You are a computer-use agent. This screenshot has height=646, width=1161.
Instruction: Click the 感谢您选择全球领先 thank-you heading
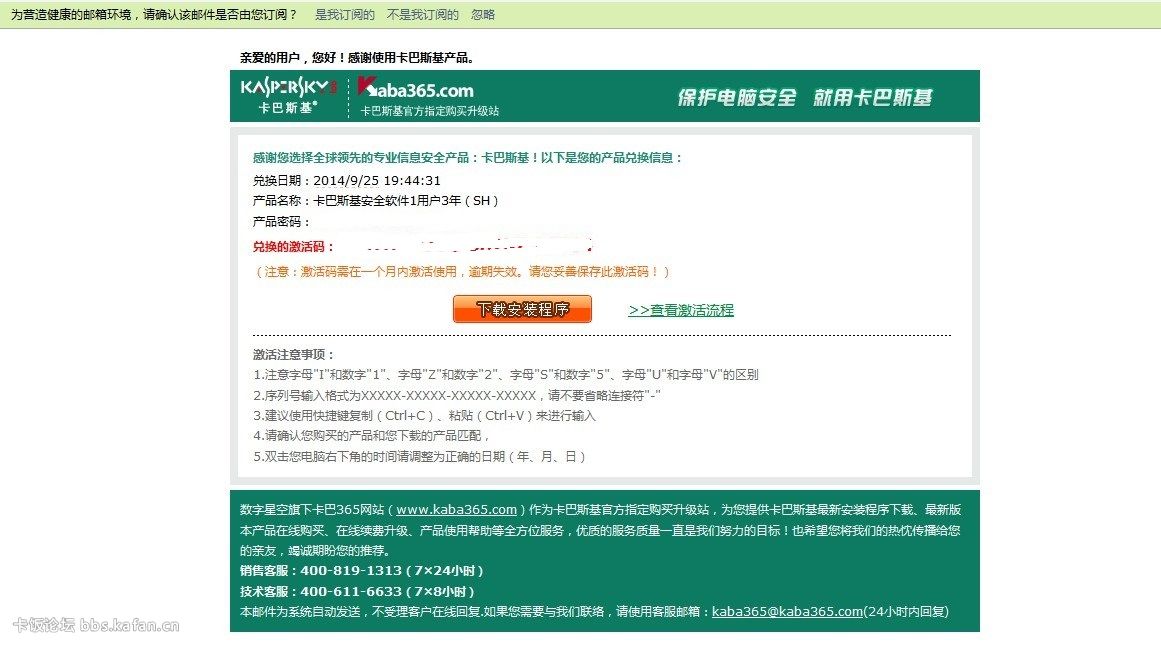click(467, 158)
